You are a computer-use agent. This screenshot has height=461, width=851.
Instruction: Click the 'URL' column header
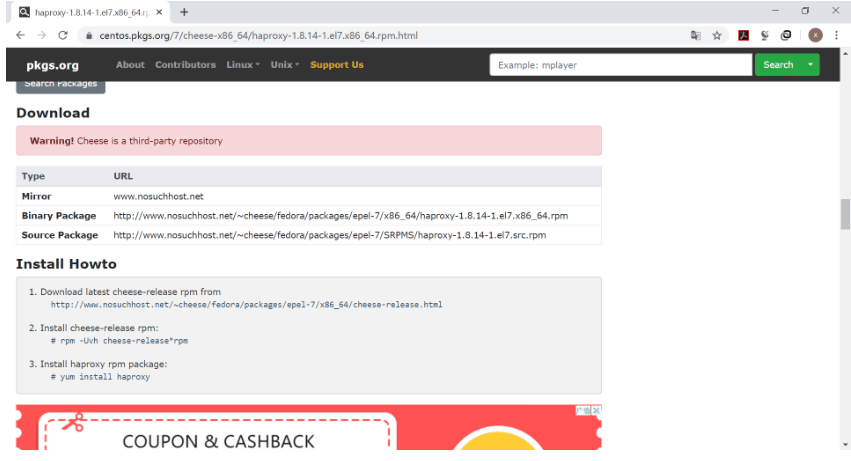(x=123, y=176)
